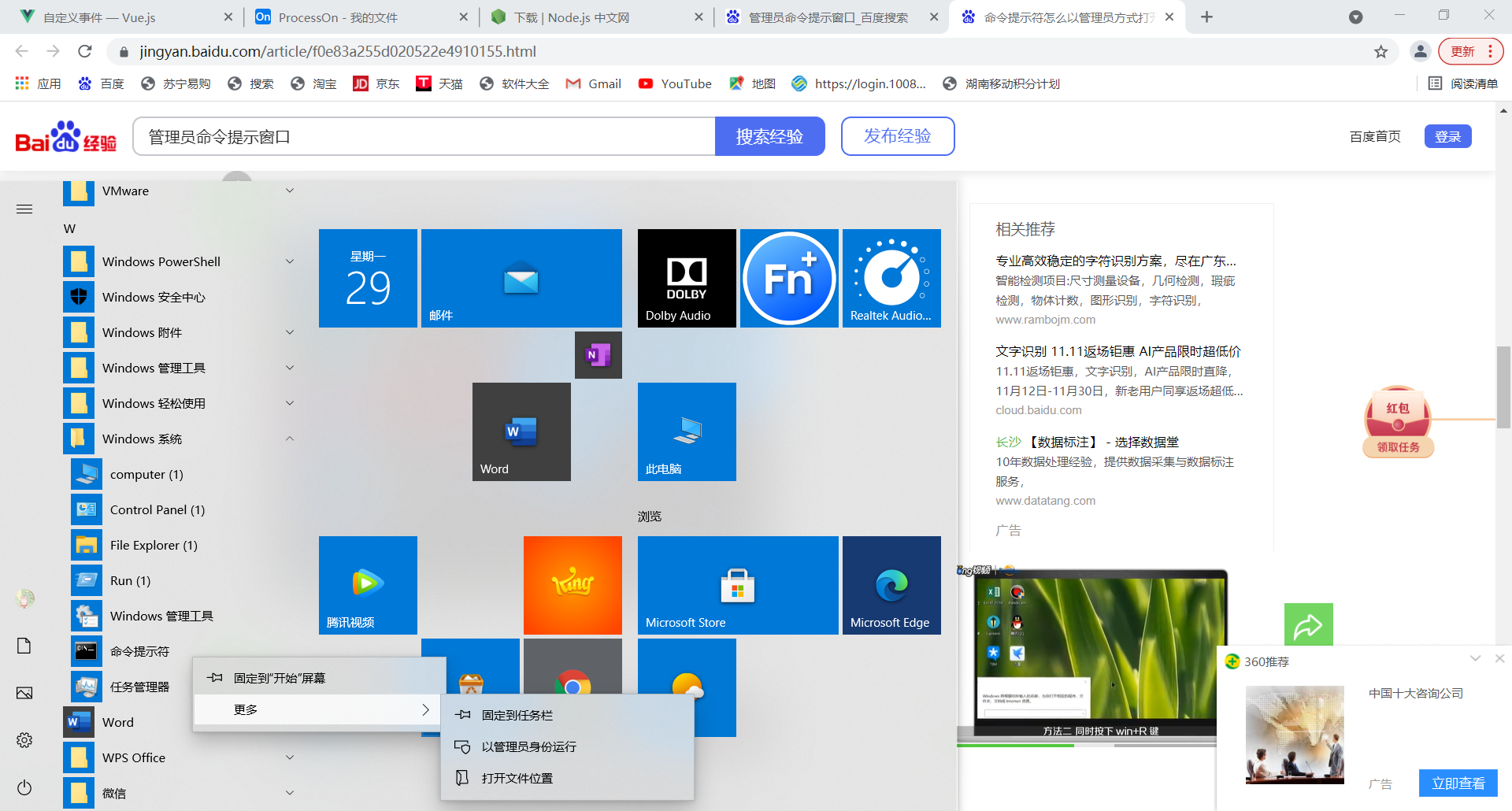Open the 百度首页 link
The height and width of the screenshot is (811, 1512).
(1375, 136)
